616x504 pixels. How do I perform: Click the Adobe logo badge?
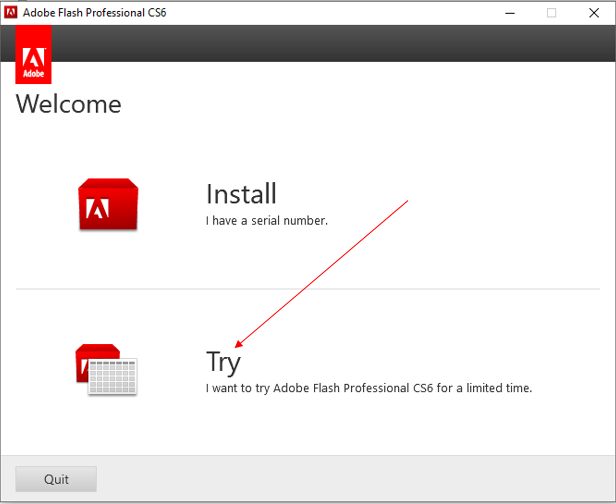[33, 55]
